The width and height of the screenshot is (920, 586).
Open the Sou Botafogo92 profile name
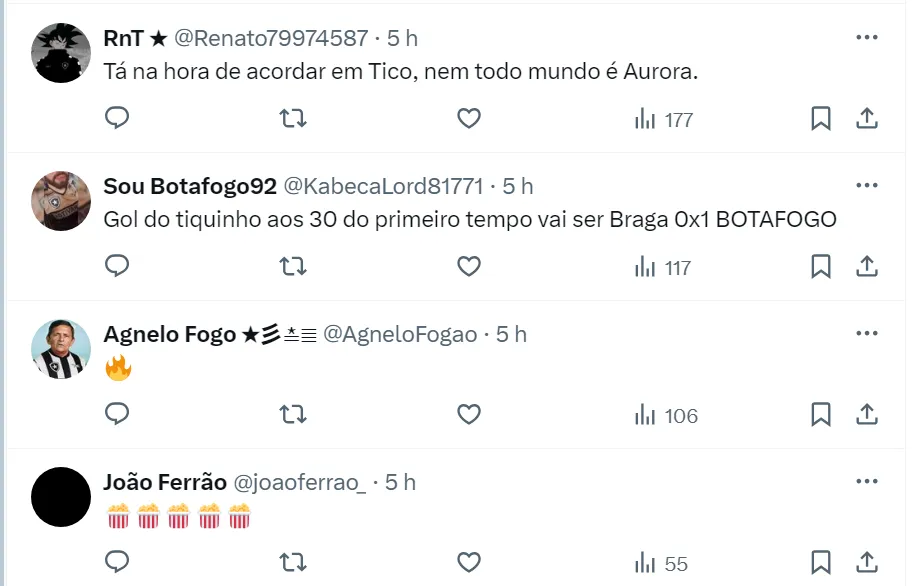tap(190, 186)
